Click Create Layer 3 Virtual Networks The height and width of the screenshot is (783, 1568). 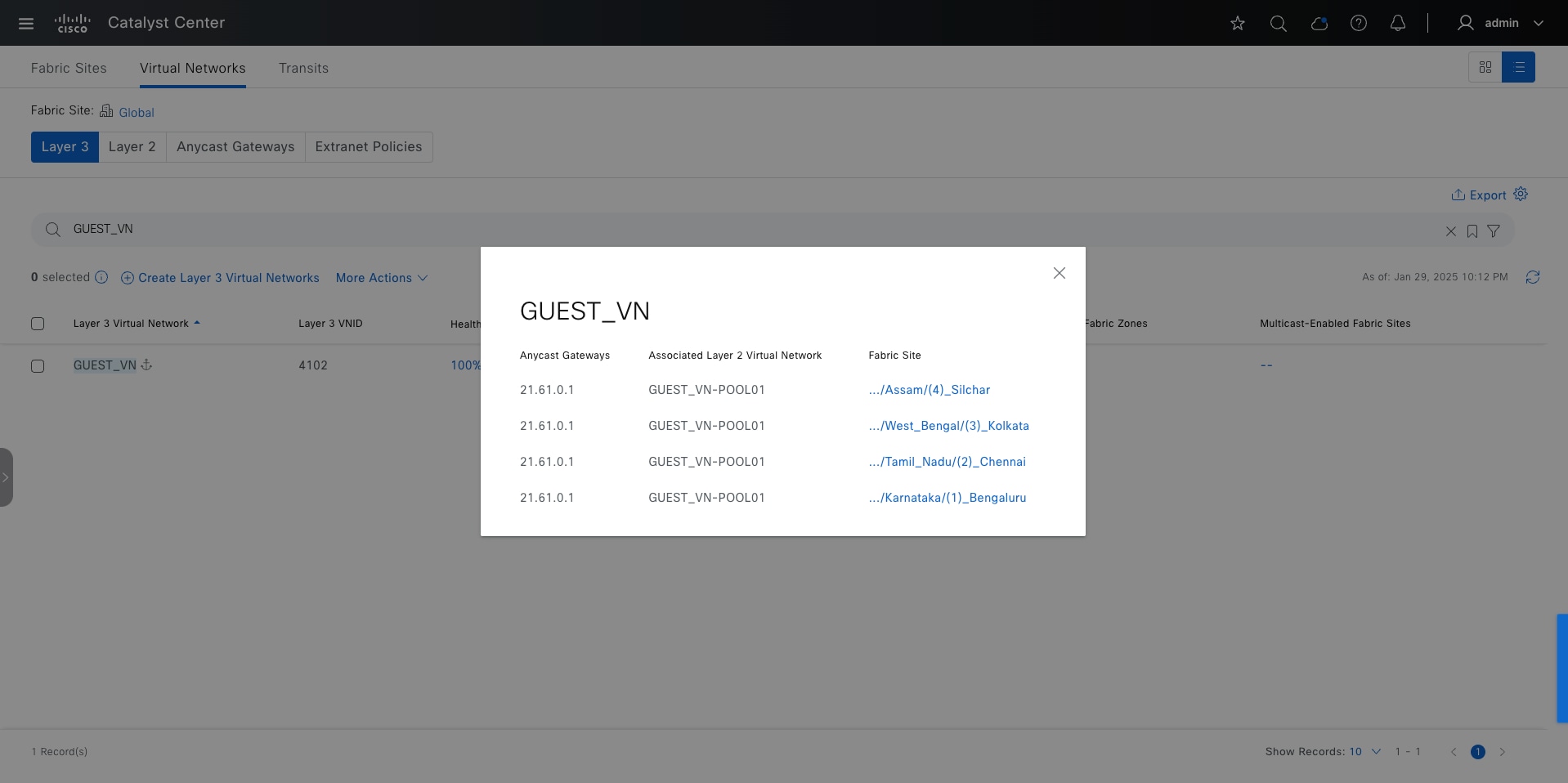click(220, 278)
